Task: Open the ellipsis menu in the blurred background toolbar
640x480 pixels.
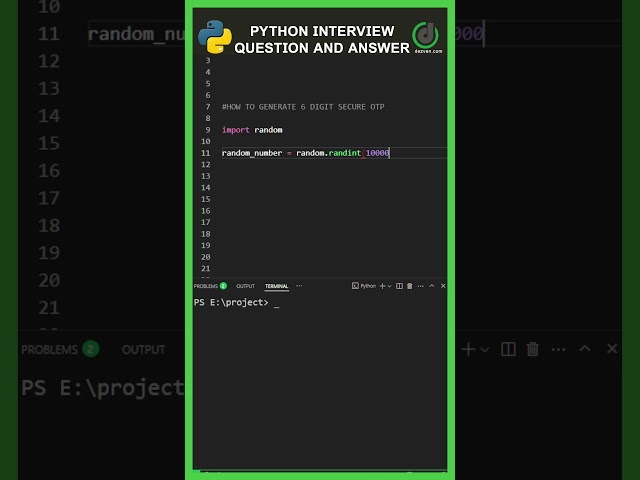Action: point(558,350)
